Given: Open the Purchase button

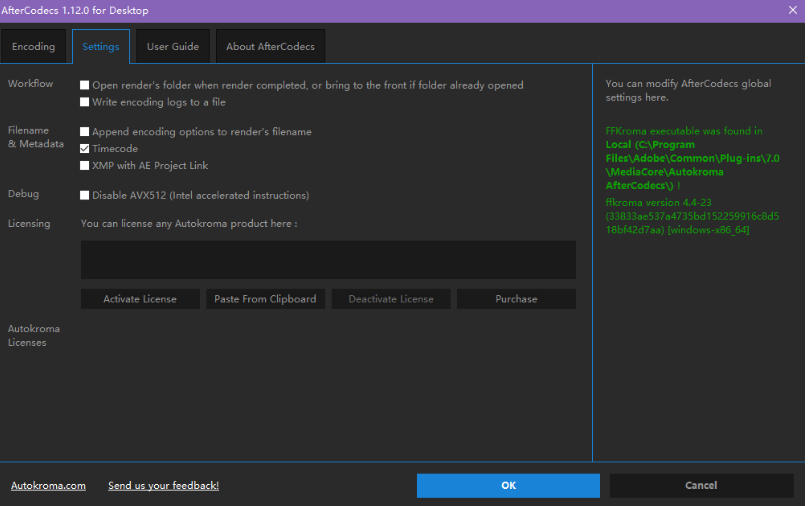Looking at the screenshot, I should (516, 299).
